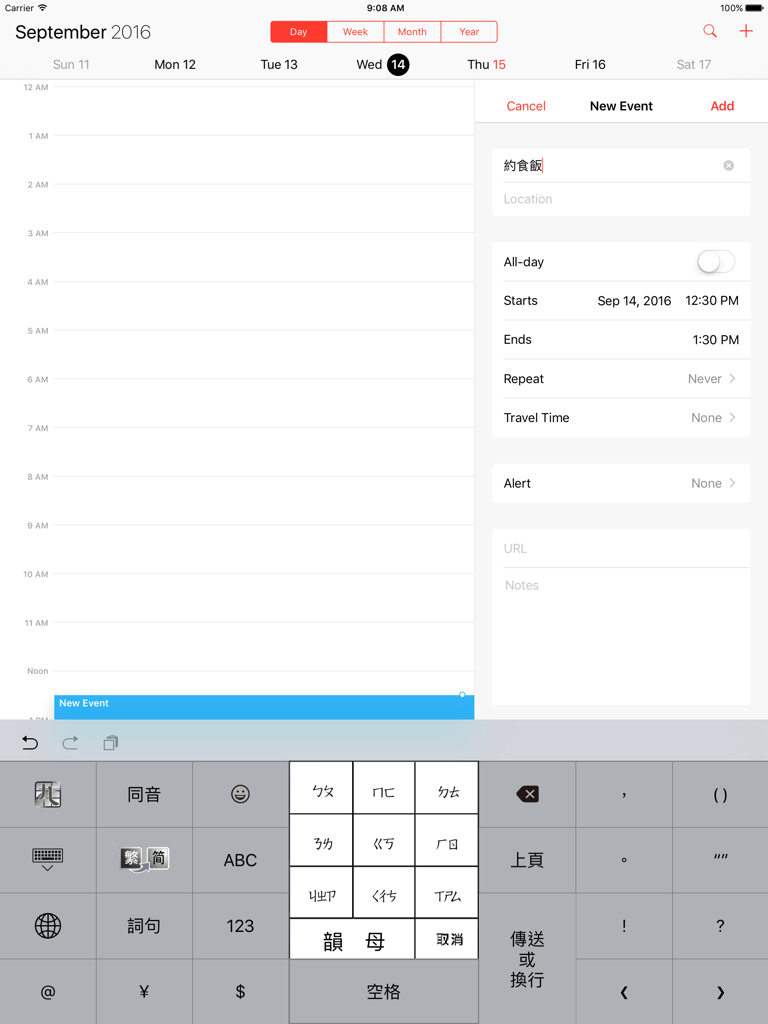Tap the ㄏㄖ zhuyin key
Screen dimensions: 768x1024
coord(447,840)
